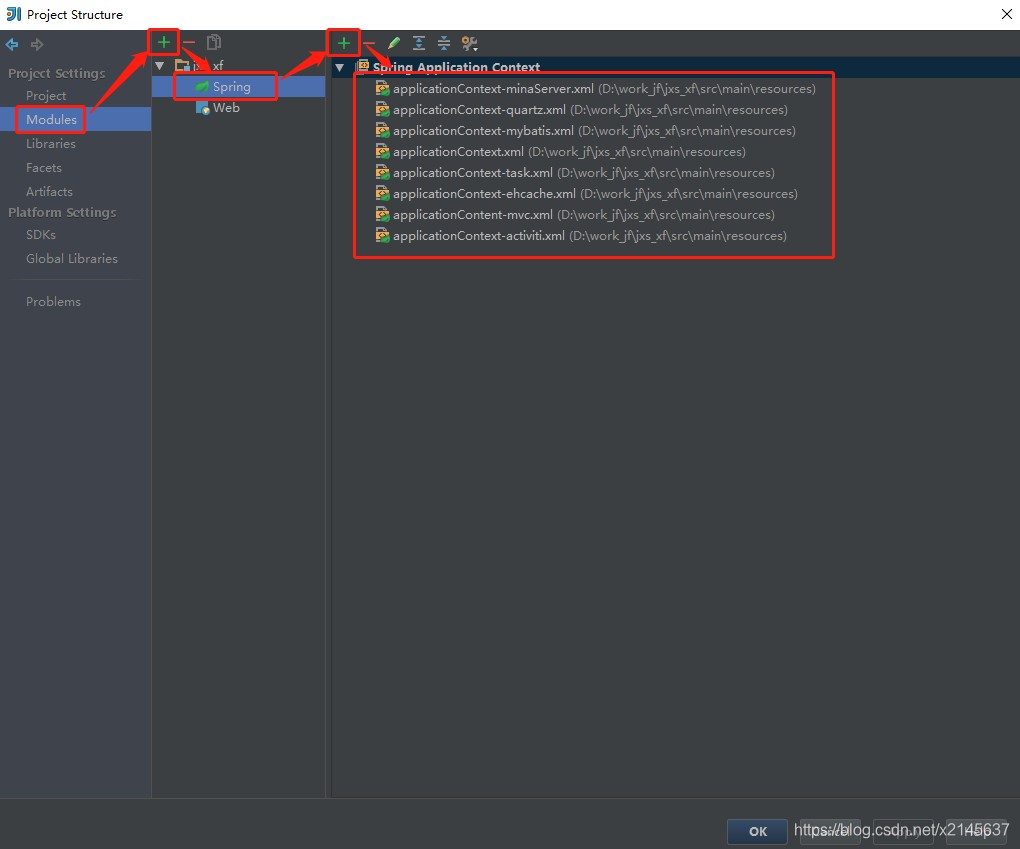Open the Libraries settings
1020x849 pixels.
pos(51,143)
